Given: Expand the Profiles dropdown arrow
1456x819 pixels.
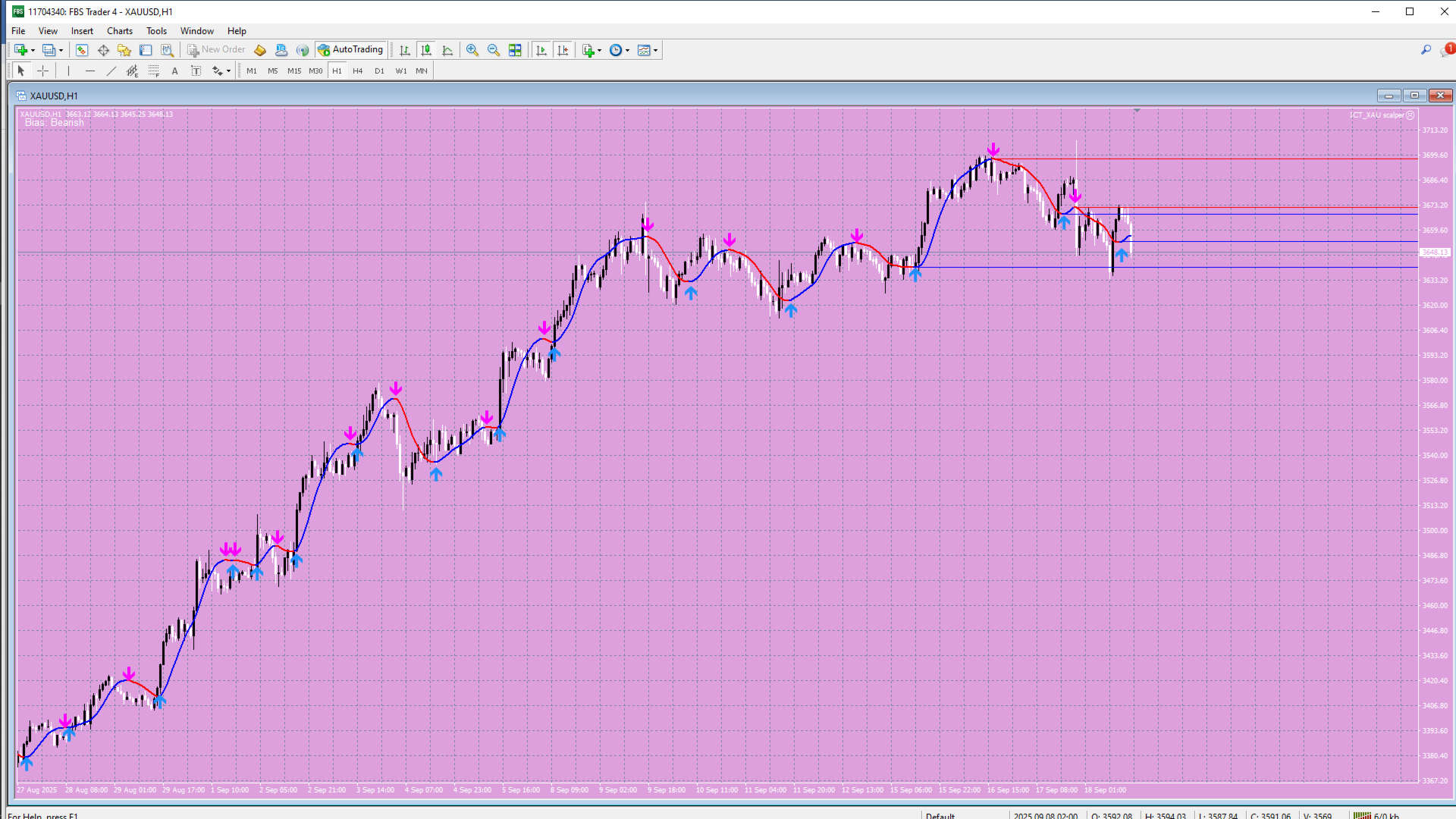Looking at the screenshot, I should pyautogui.click(x=61, y=51).
